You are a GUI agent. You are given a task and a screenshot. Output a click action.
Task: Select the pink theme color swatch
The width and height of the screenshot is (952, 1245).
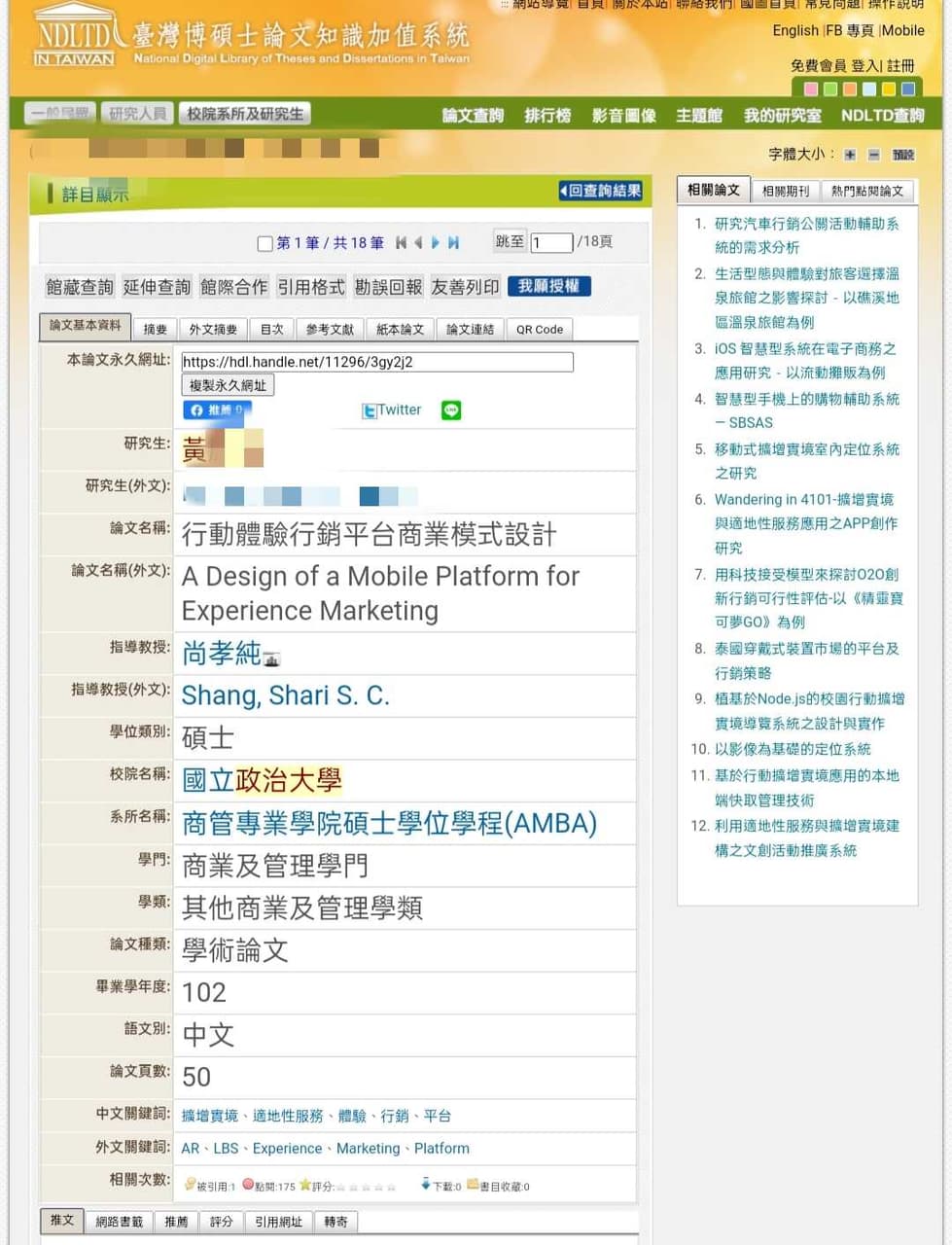point(811,89)
